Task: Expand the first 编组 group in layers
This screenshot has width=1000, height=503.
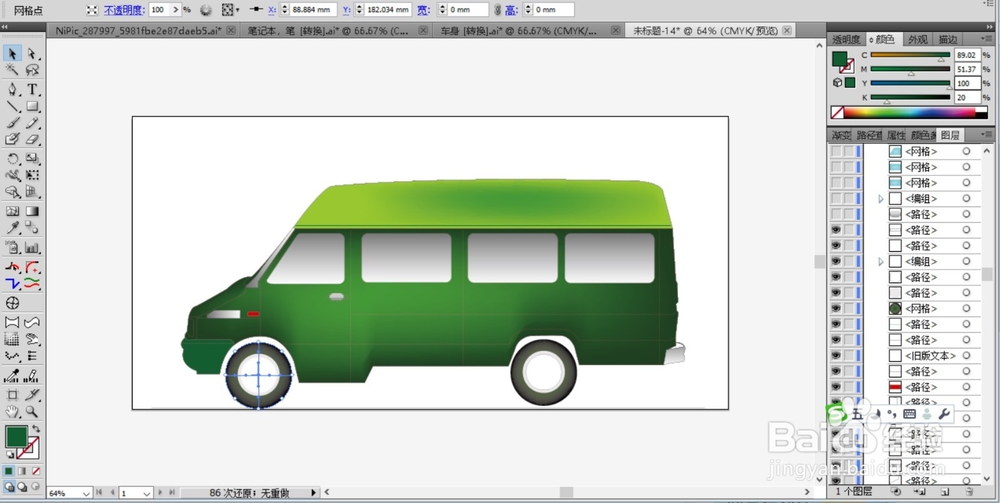Action: point(881,199)
